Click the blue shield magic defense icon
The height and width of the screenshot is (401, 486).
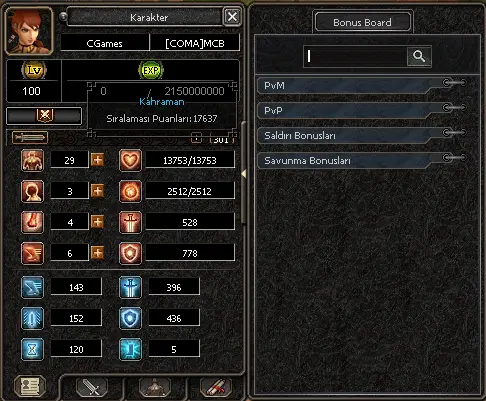point(130,318)
